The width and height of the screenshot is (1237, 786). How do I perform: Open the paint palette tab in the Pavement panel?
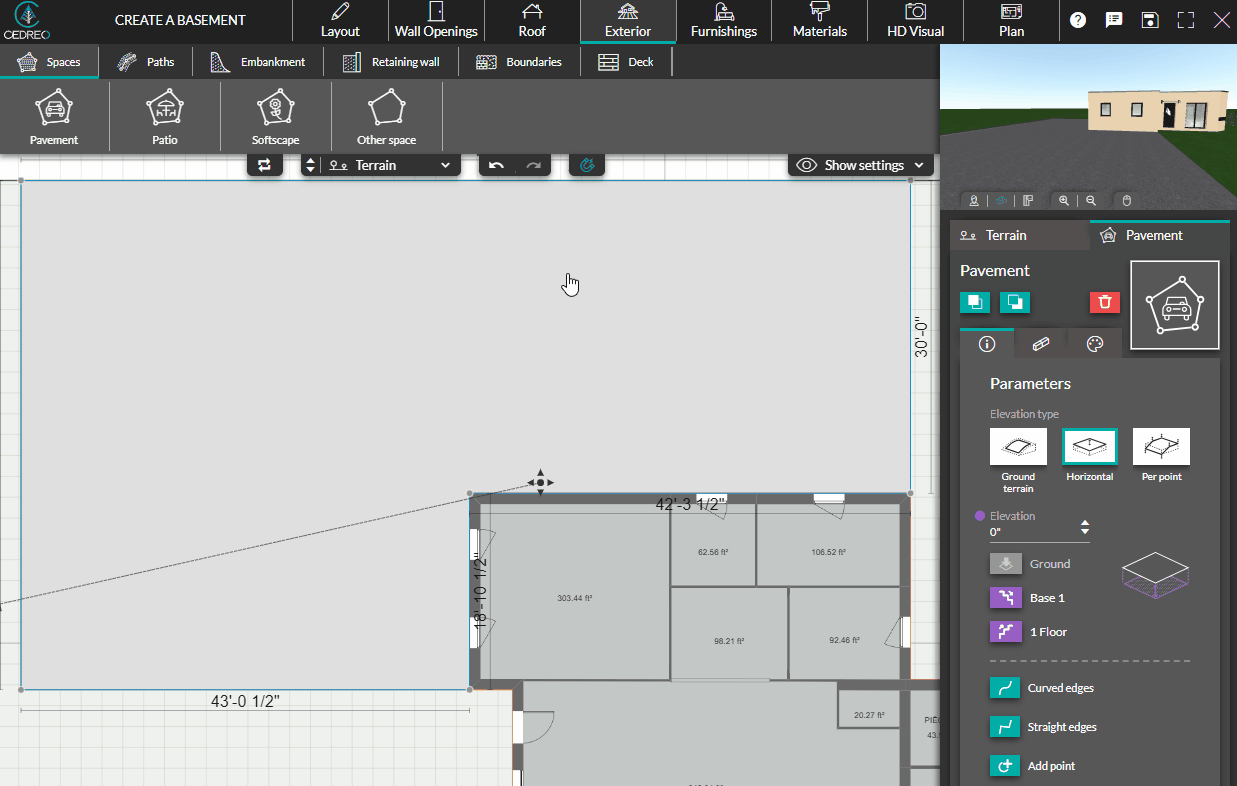(1093, 343)
